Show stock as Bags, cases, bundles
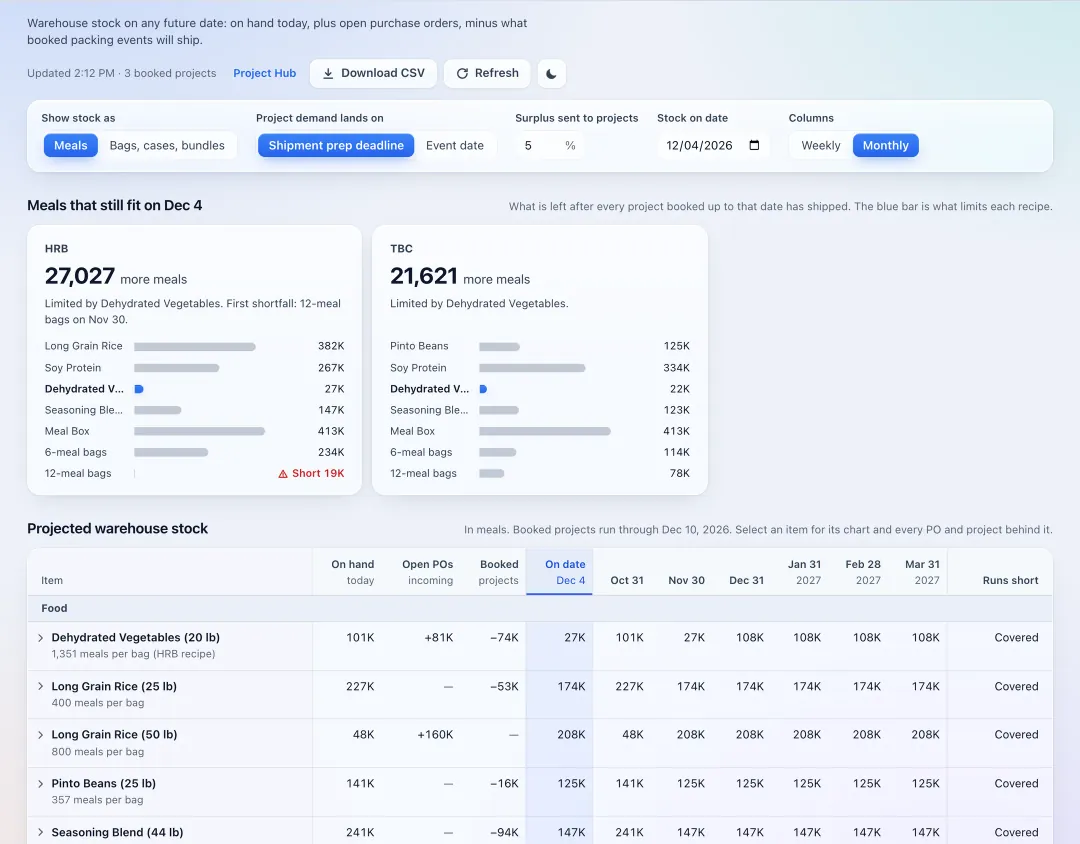1080x844 pixels. 167,145
